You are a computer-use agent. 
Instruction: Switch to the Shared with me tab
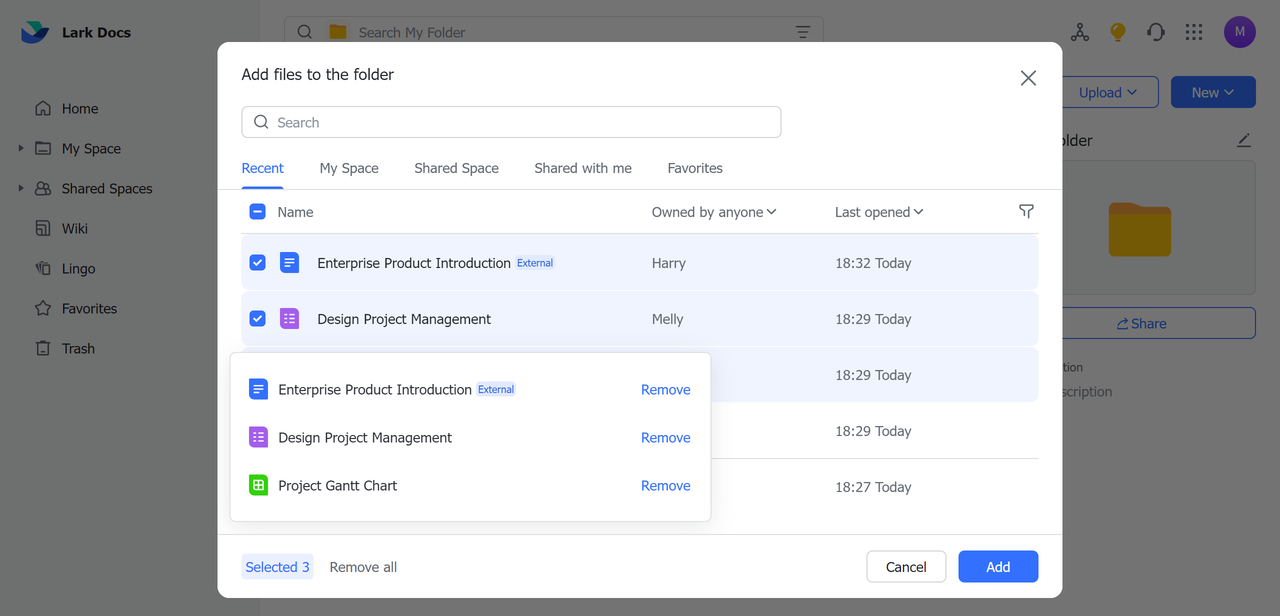pos(582,168)
